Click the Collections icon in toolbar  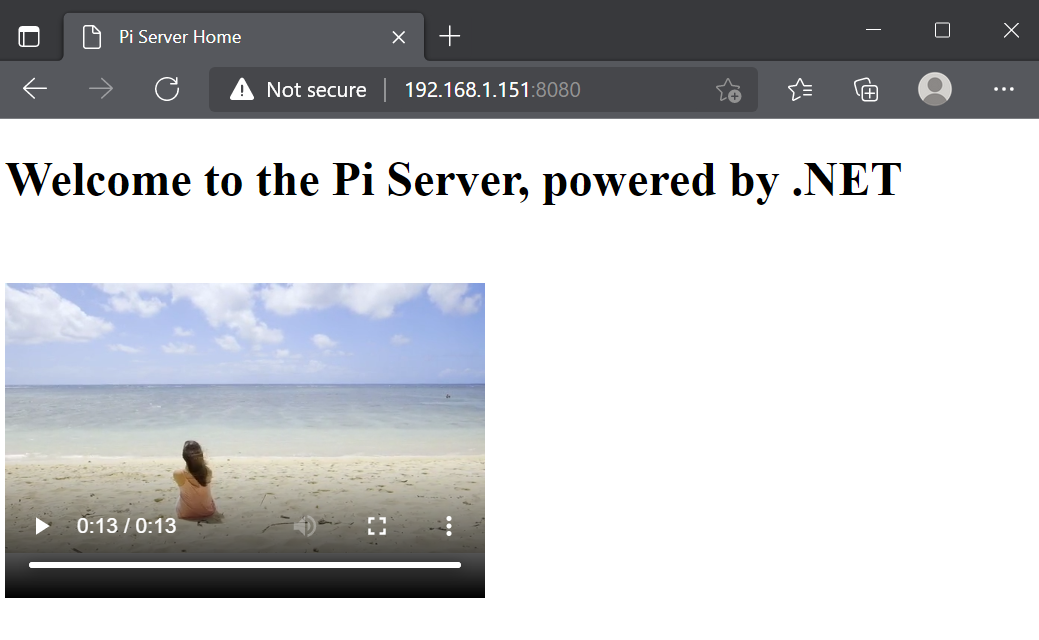pyautogui.click(x=866, y=89)
